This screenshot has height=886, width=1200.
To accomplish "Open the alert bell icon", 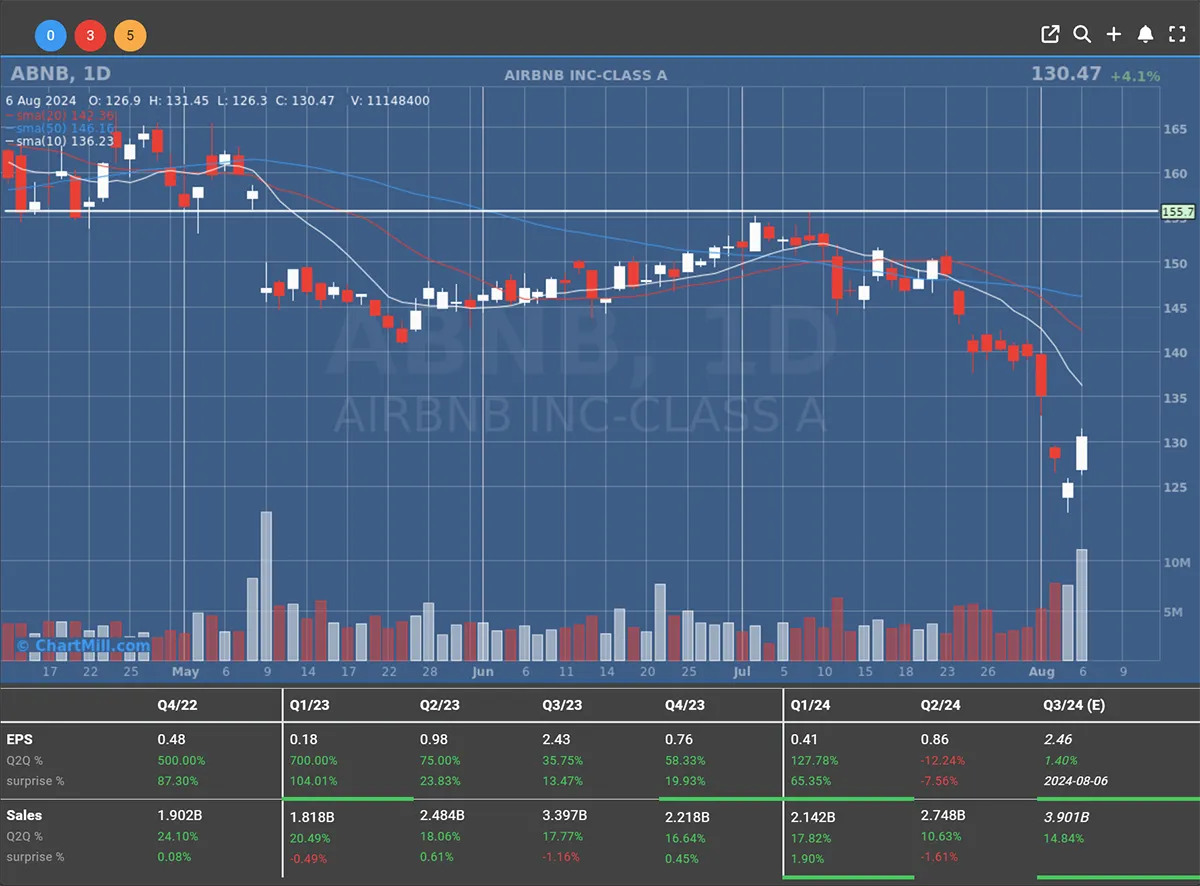I will point(1146,35).
